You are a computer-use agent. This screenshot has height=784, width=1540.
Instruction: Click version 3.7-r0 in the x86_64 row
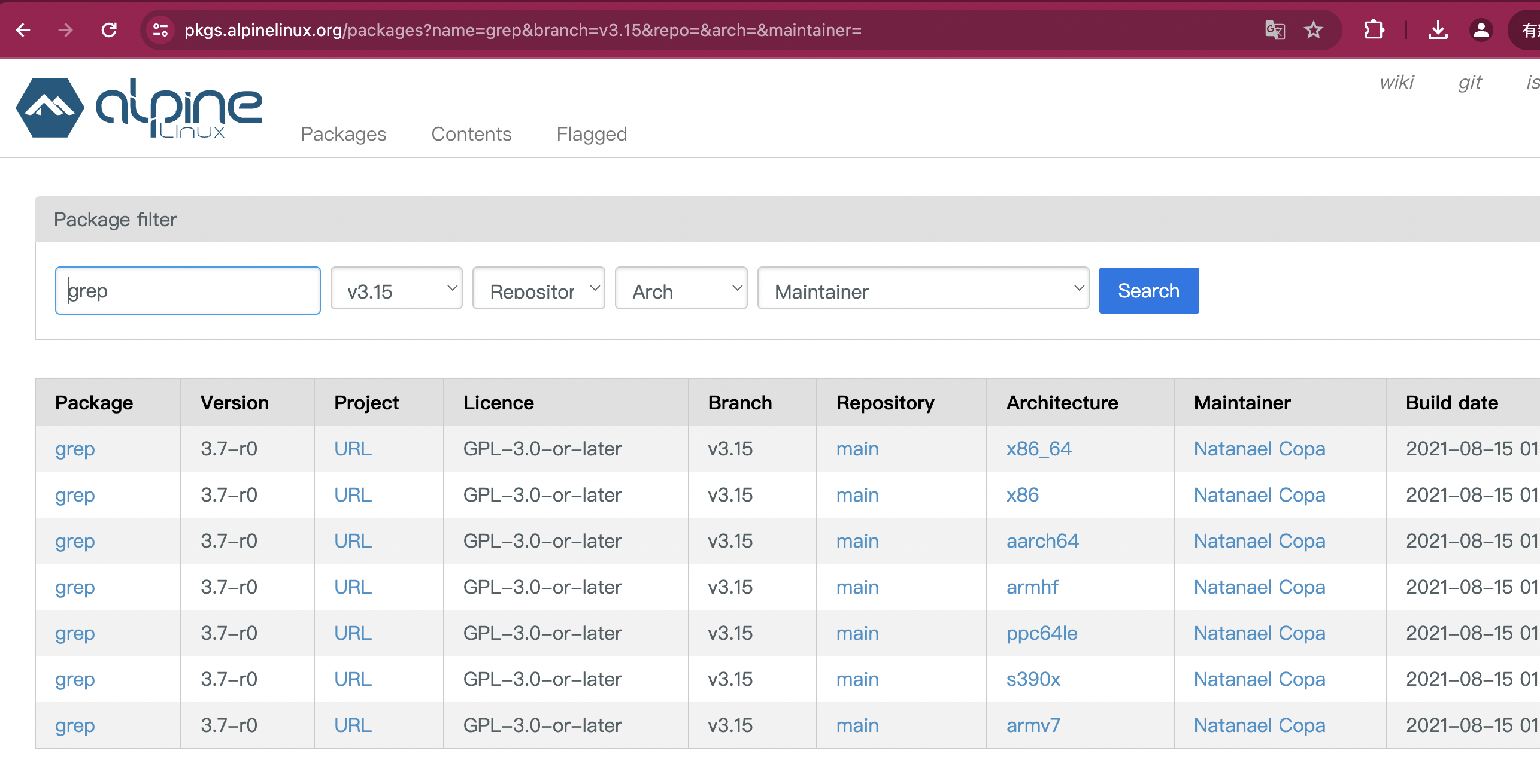pyautogui.click(x=229, y=449)
